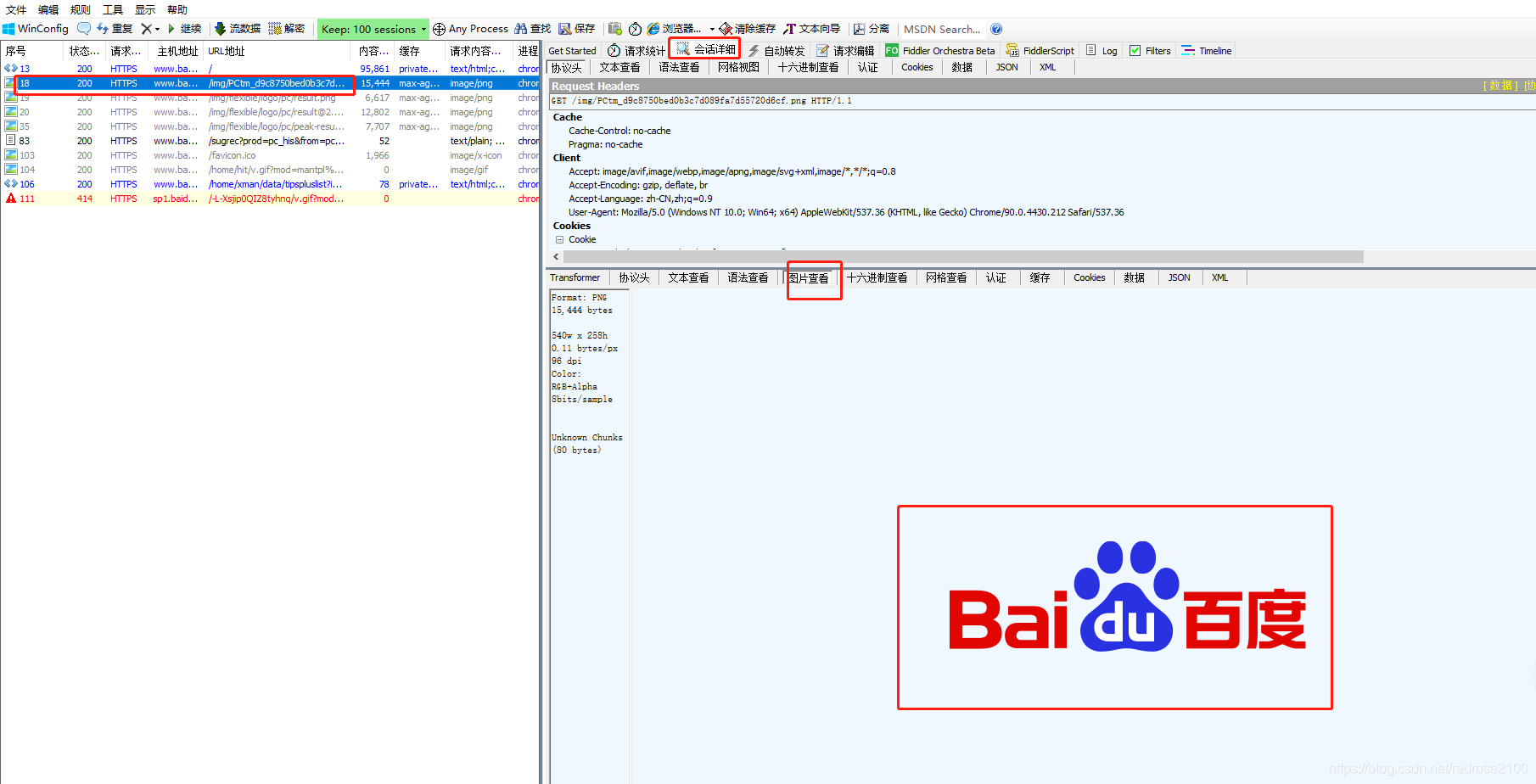
Task: Switch to the Get Started tab
Action: click(572, 51)
